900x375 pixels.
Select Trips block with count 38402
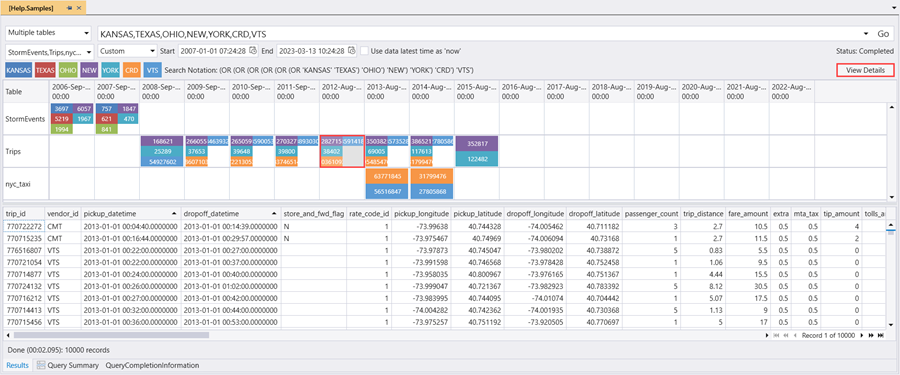coord(331,152)
